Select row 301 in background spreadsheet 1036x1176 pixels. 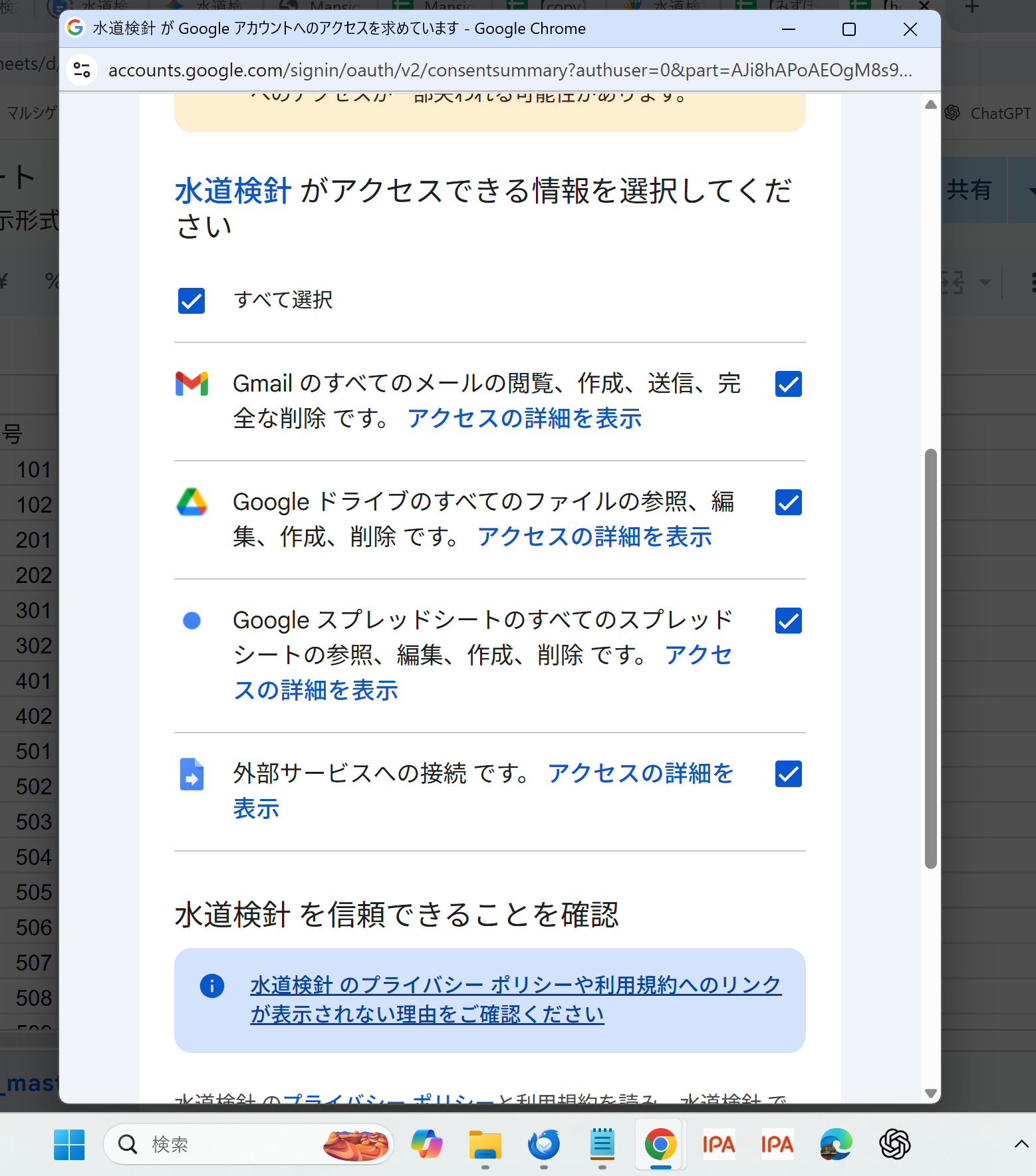(x=33, y=611)
